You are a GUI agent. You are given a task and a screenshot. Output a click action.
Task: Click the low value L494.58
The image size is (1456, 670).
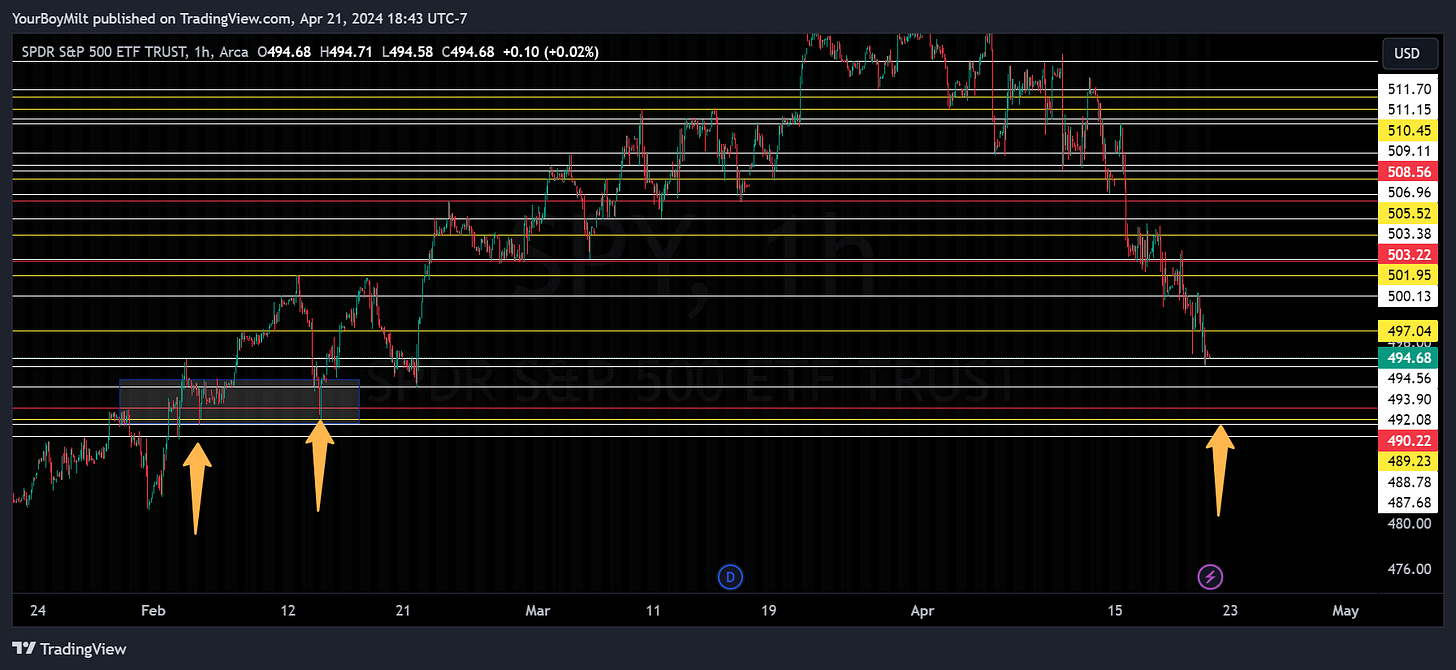click(405, 51)
